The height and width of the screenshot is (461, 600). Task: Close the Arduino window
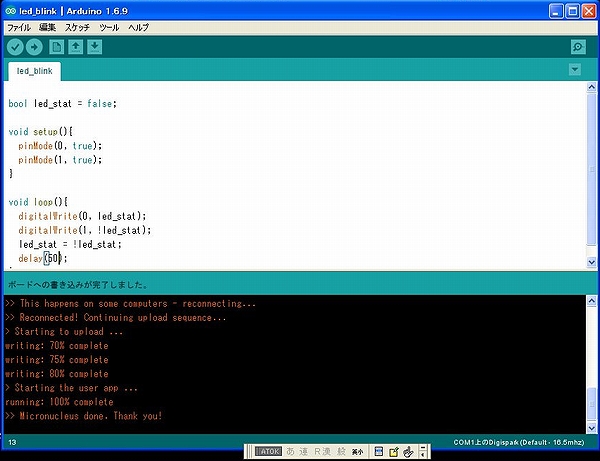[x=589, y=11]
